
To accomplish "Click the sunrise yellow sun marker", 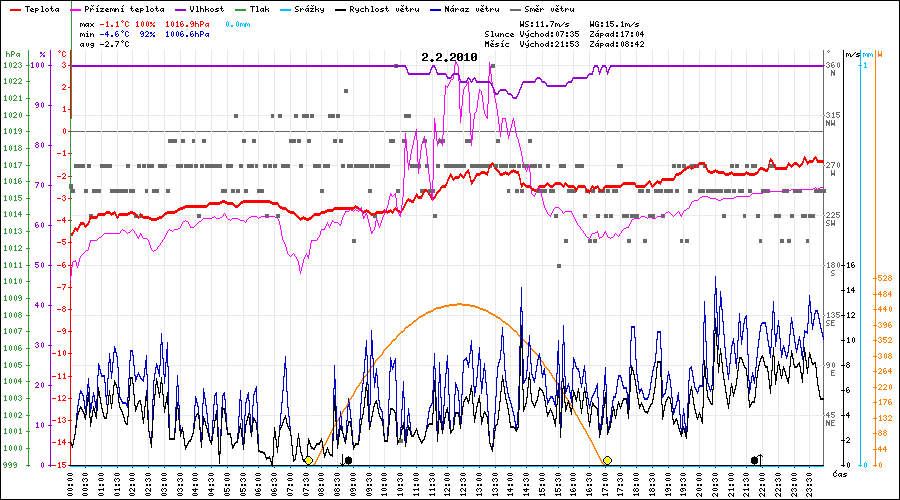I will (x=308, y=461).
